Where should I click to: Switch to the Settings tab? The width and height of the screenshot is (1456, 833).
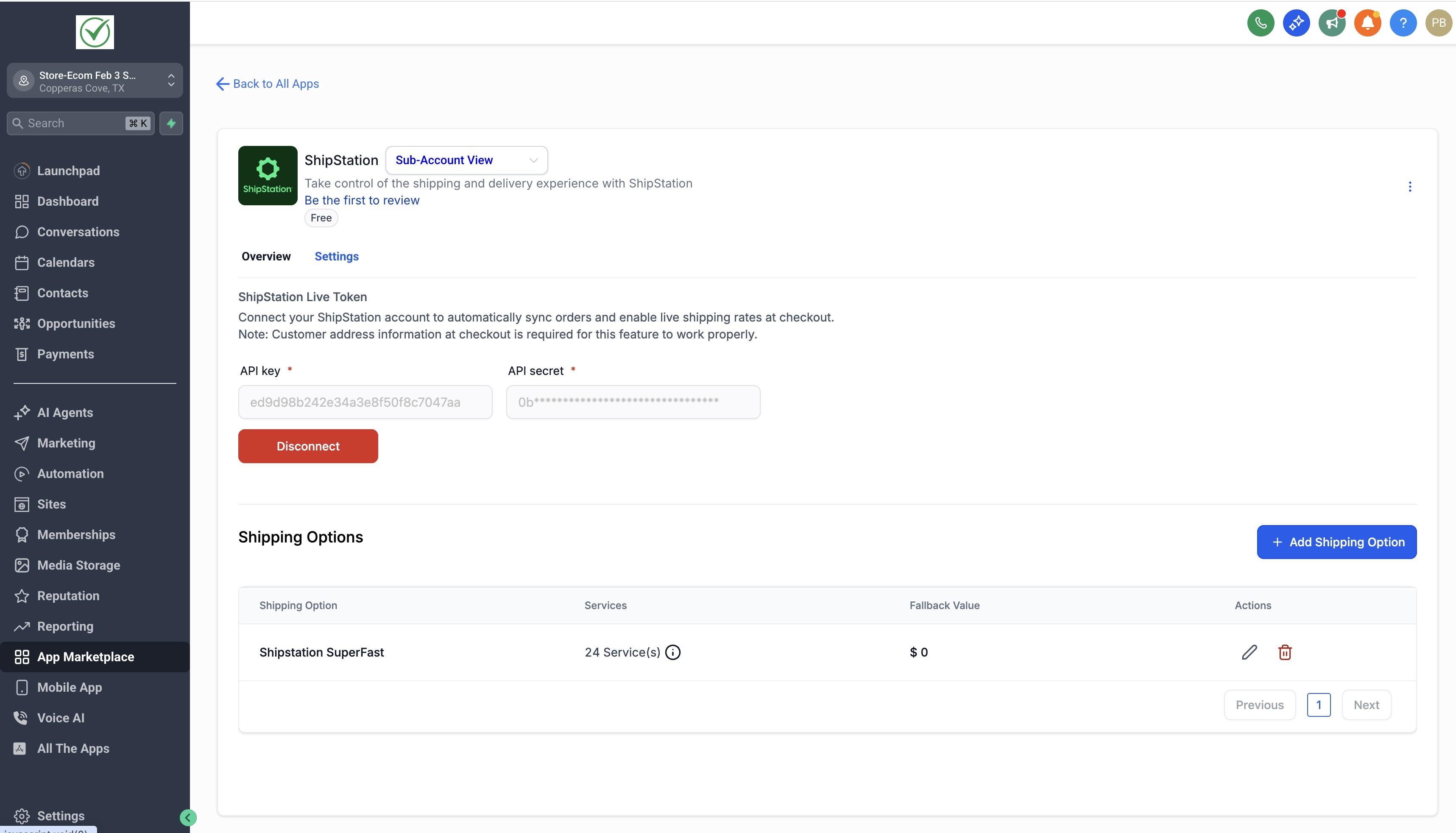[x=336, y=256]
